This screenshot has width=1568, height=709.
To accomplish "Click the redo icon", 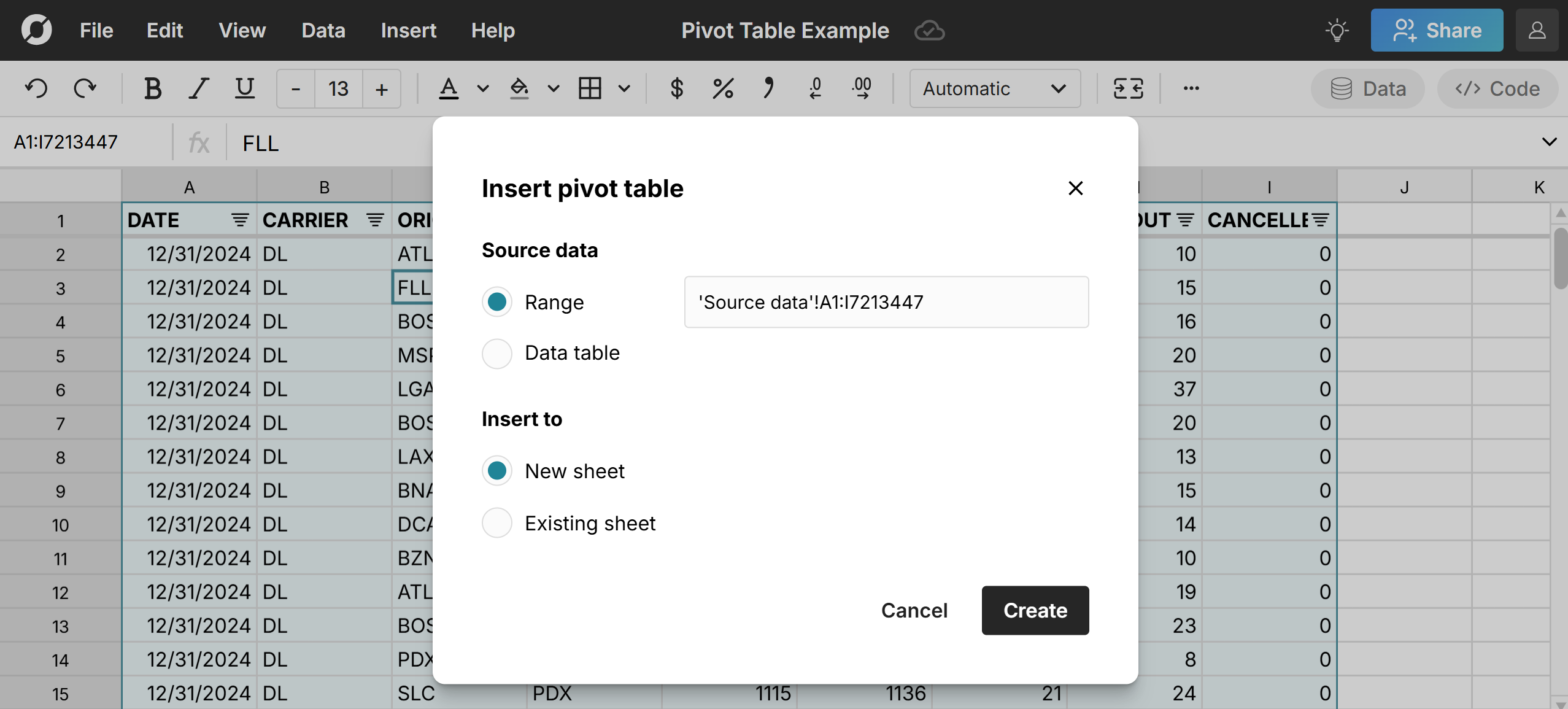I will tap(85, 88).
